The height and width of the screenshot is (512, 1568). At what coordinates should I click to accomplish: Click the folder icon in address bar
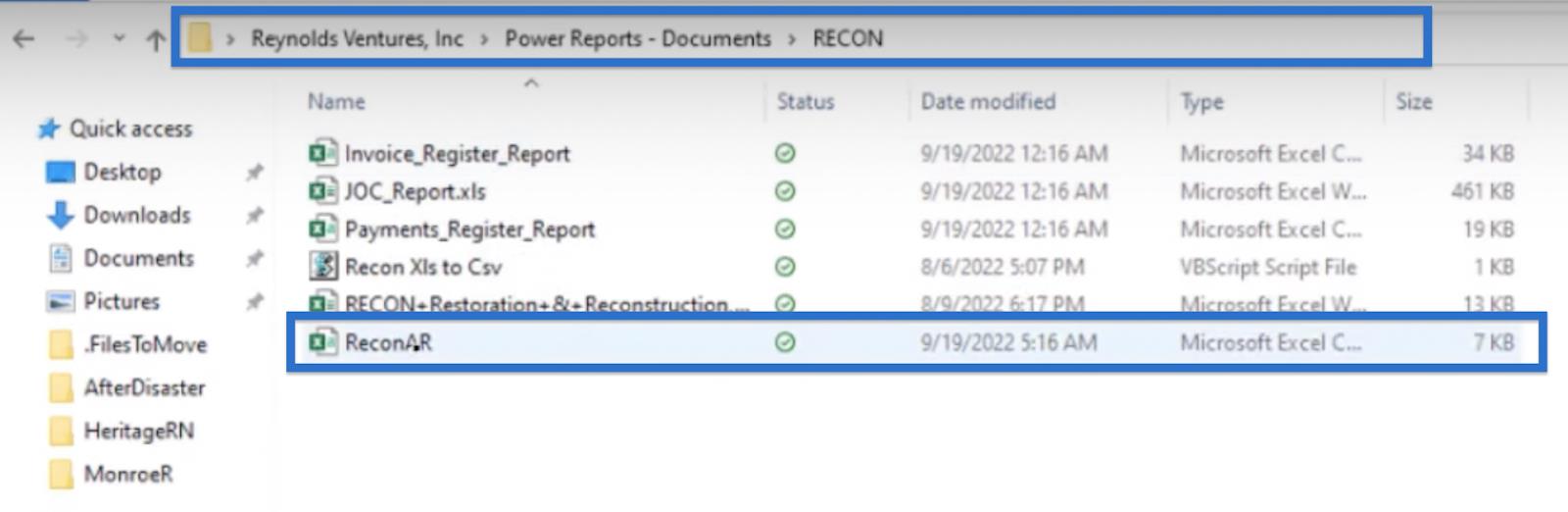coord(200,38)
